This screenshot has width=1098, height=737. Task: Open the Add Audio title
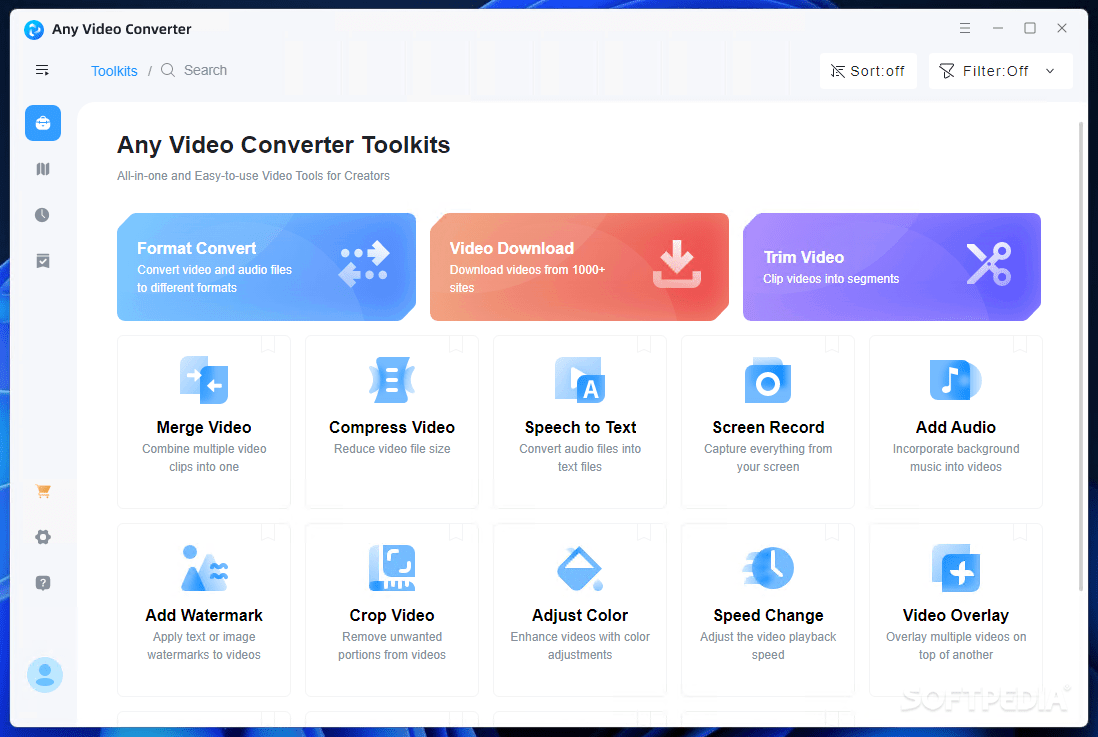956,427
